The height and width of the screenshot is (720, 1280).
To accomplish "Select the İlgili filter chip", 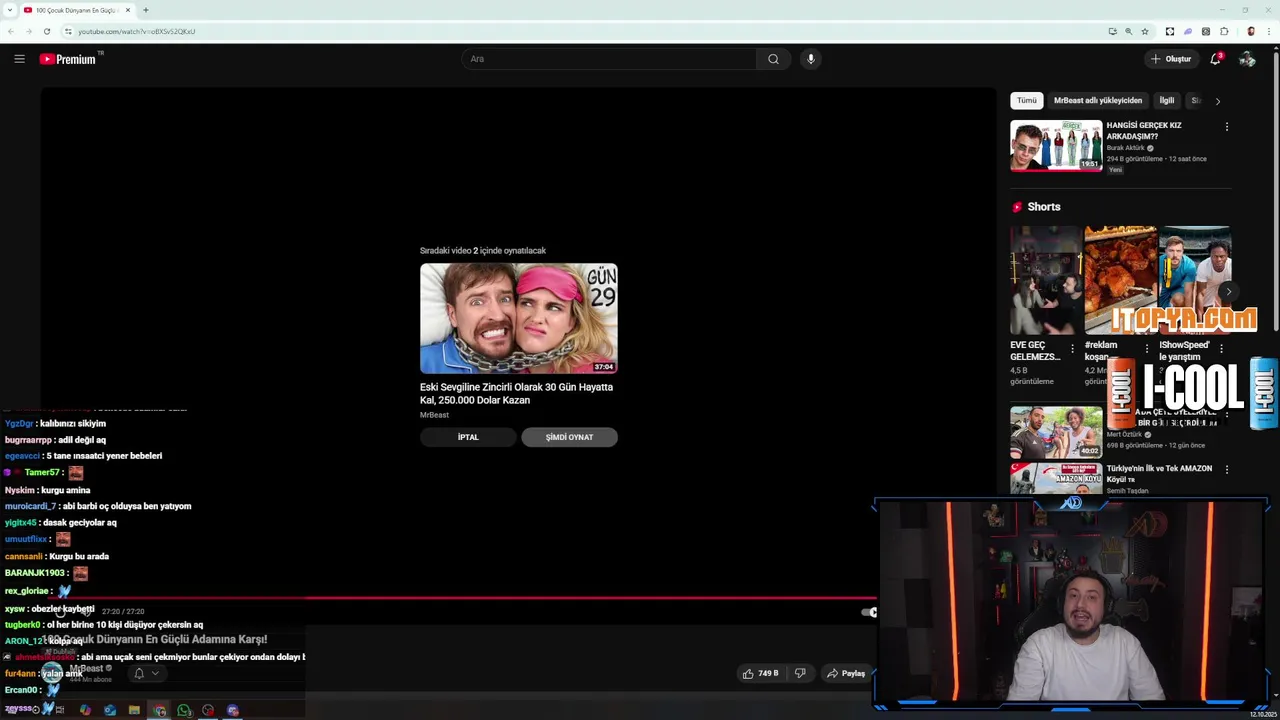I will [x=1166, y=100].
